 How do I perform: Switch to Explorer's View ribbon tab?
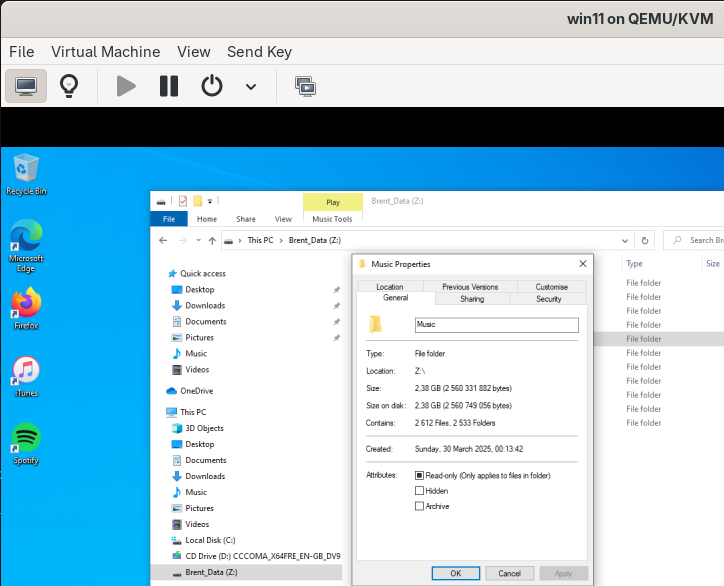(x=283, y=219)
